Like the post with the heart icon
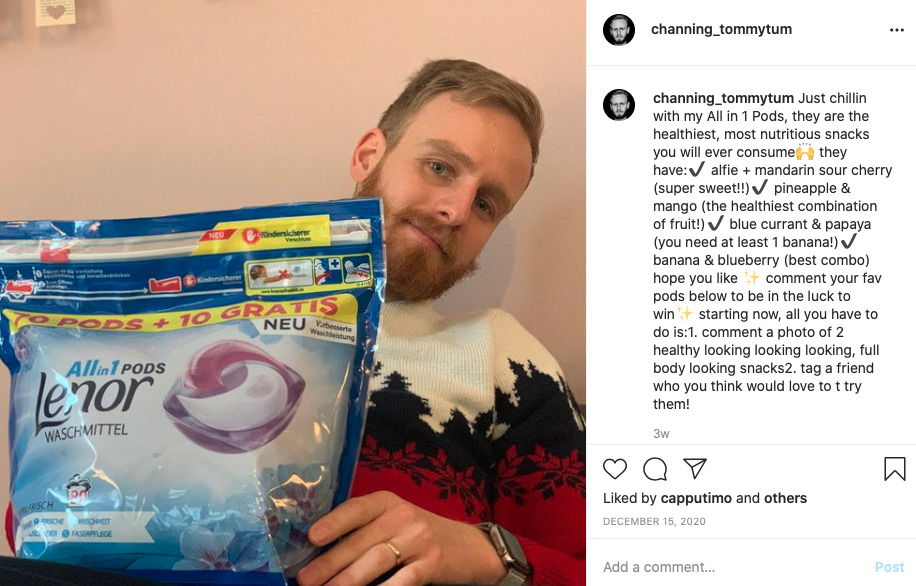This screenshot has height=586, width=916. click(x=615, y=469)
